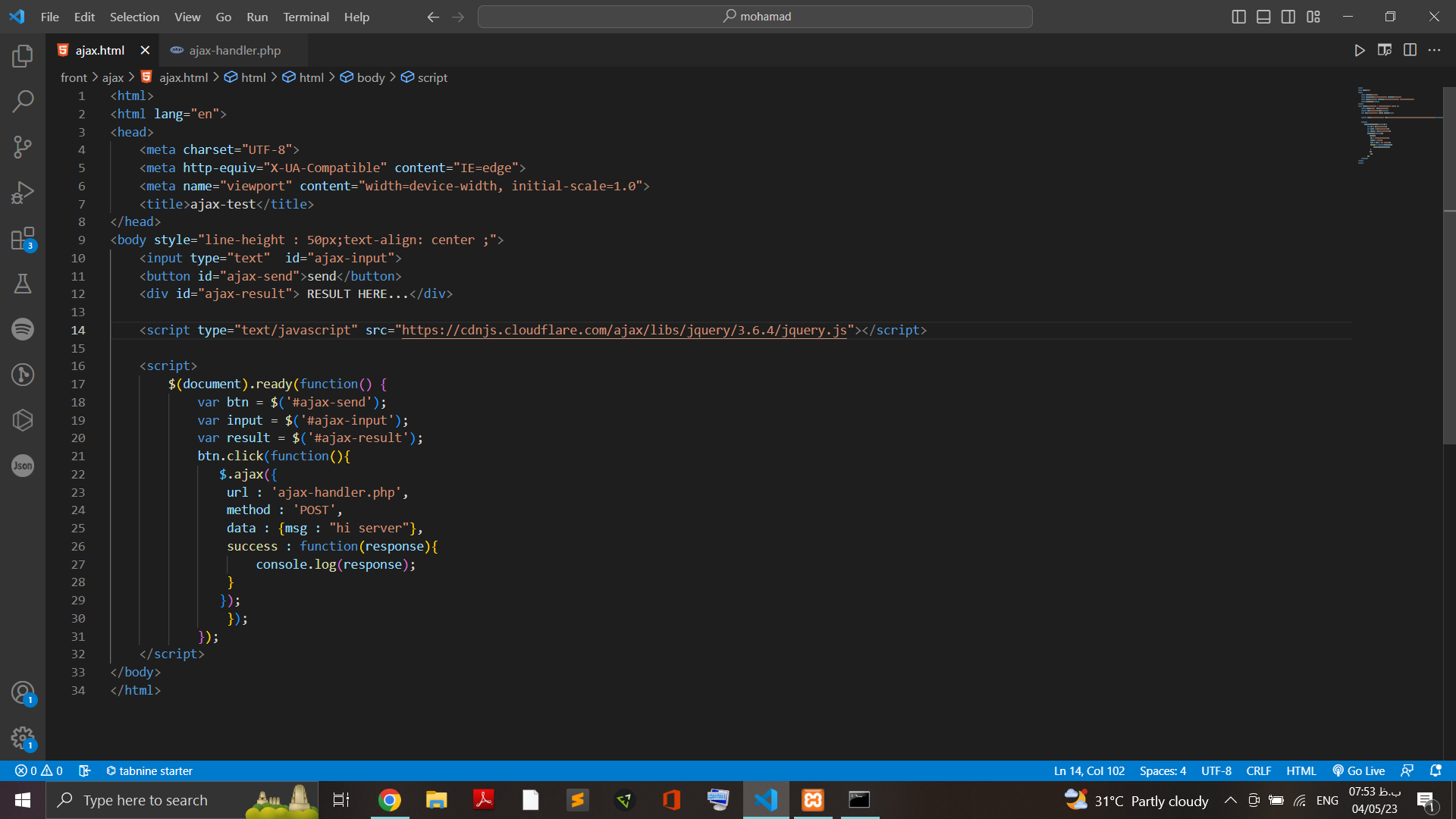Screen dimensions: 1456x819
Task: Click the feedback icon in status bar
Action: pos(1407,770)
